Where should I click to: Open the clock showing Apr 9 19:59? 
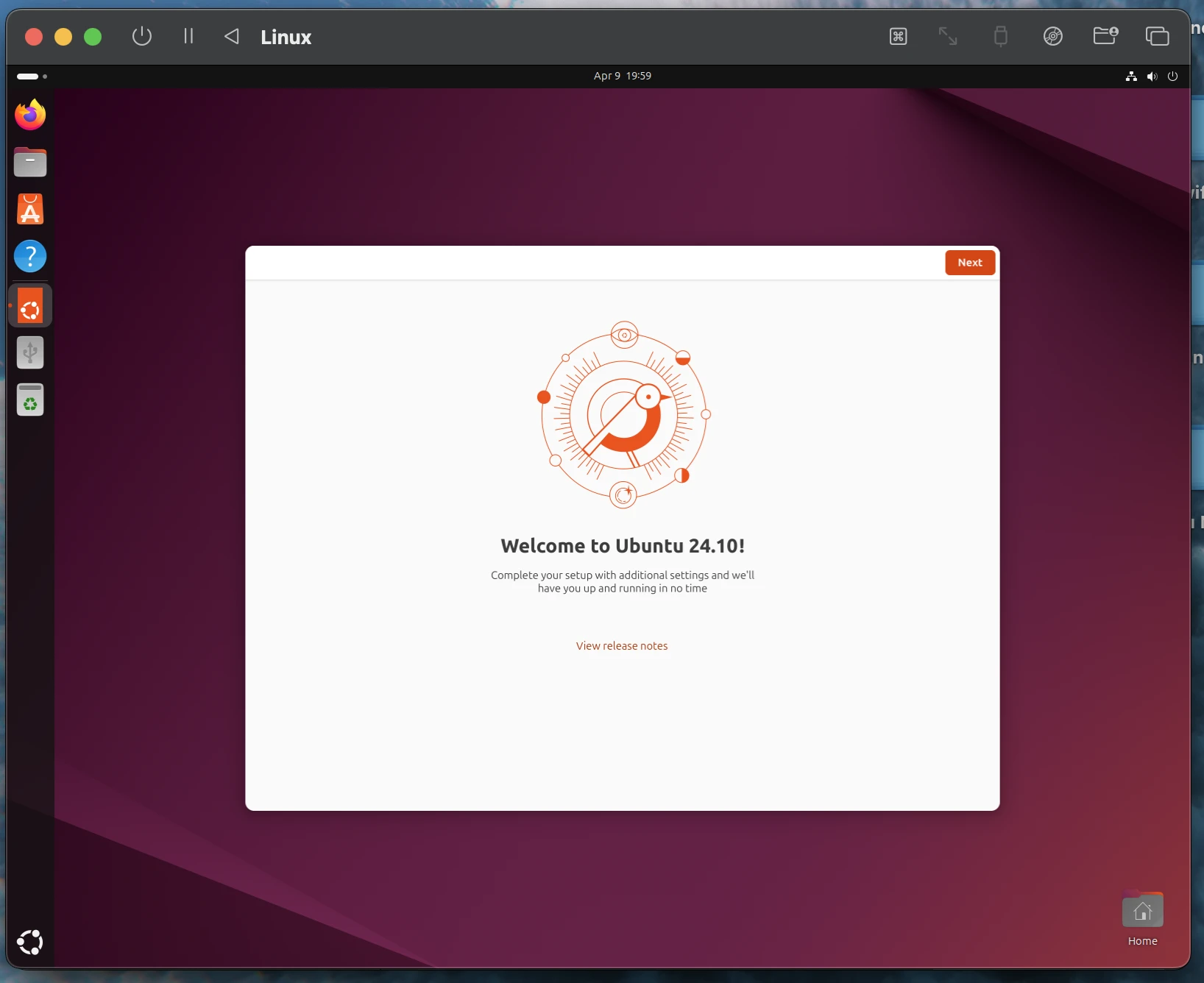click(623, 76)
